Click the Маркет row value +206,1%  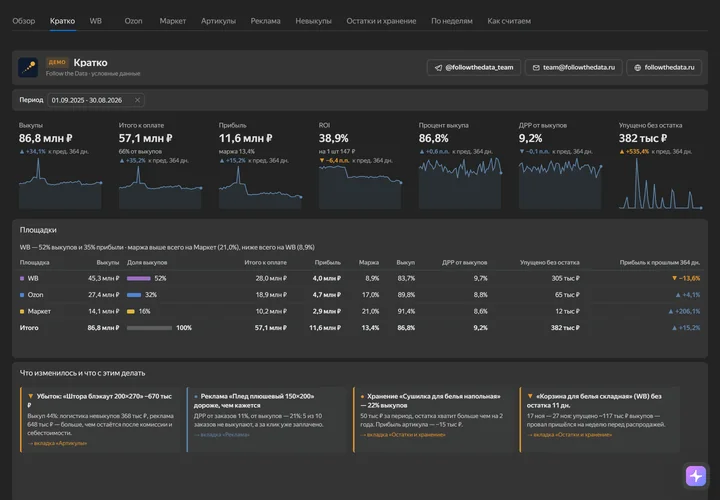point(684,311)
